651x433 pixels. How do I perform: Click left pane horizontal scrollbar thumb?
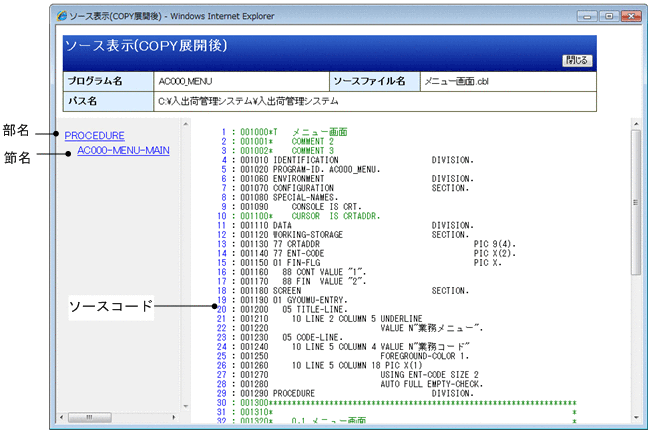click(89, 417)
